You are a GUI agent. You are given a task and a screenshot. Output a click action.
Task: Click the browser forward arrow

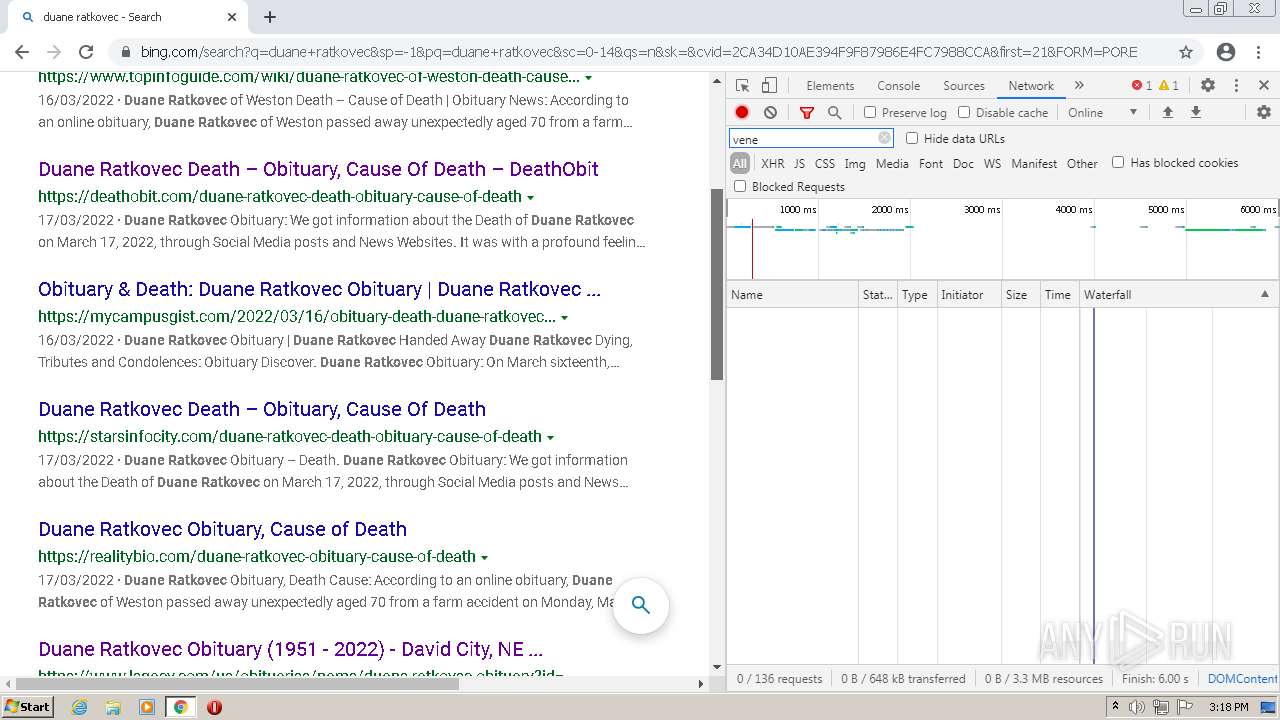(x=54, y=52)
